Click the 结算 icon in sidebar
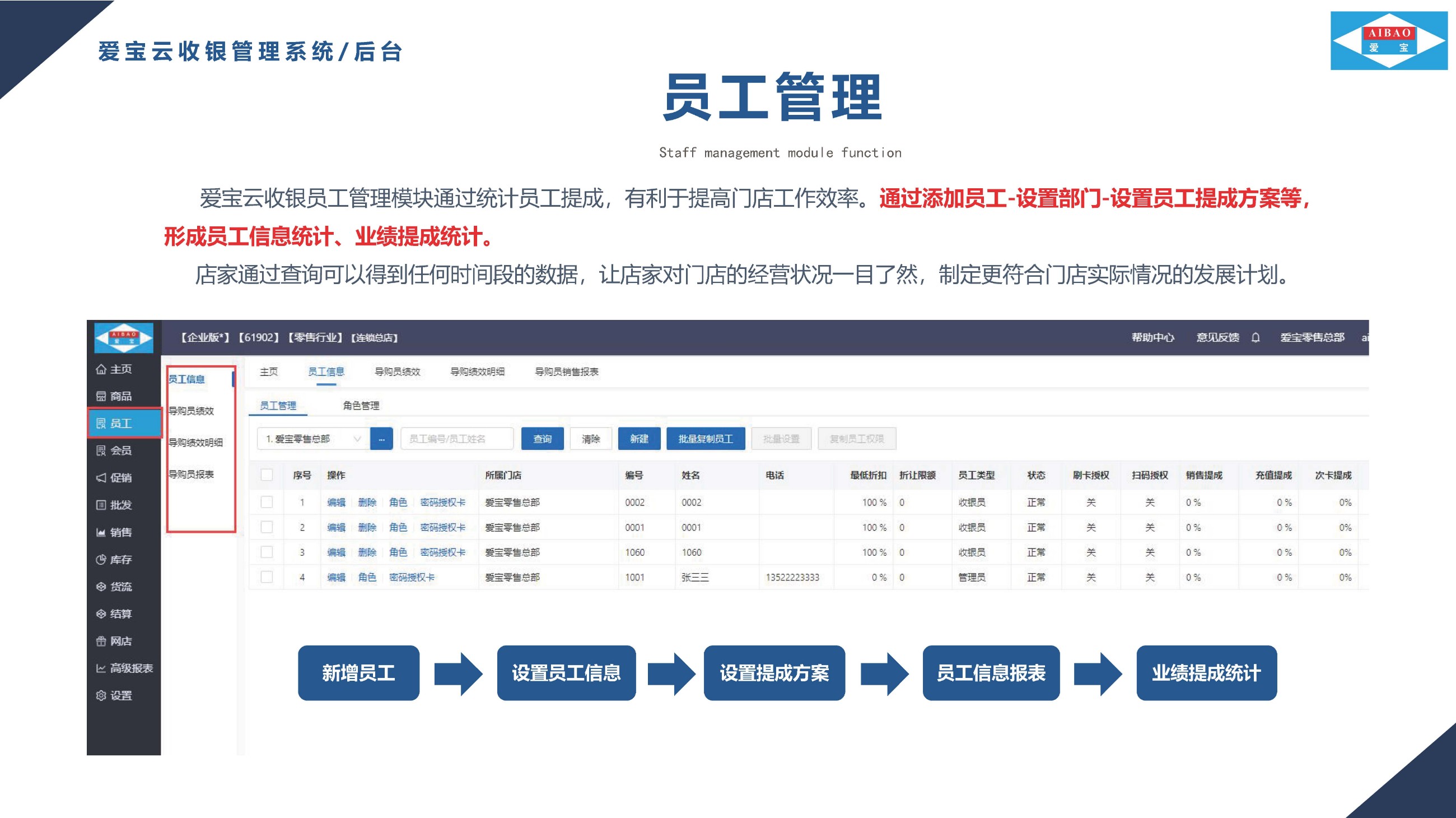 point(101,614)
